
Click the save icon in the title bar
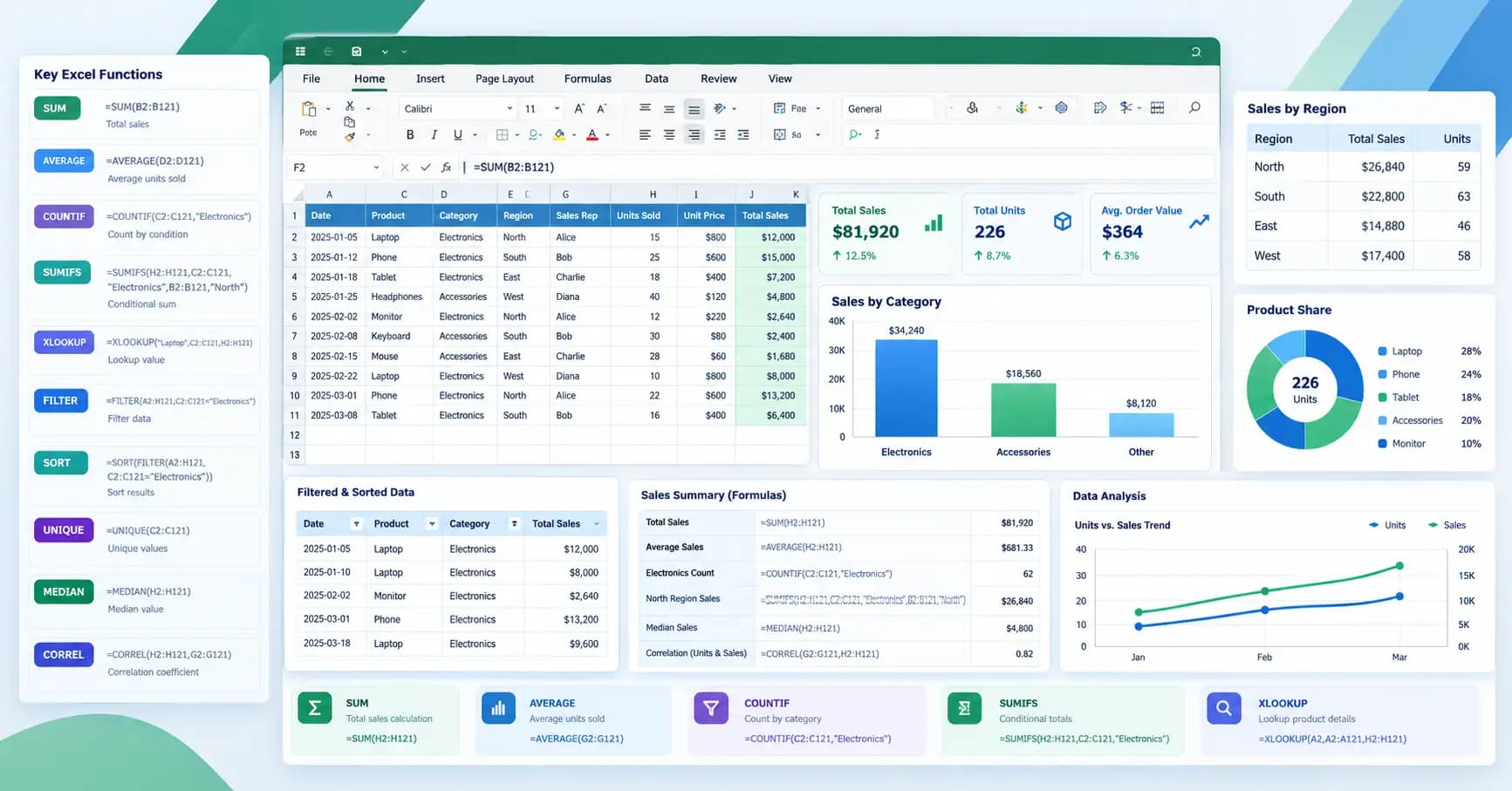pyautogui.click(x=356, y=51)
